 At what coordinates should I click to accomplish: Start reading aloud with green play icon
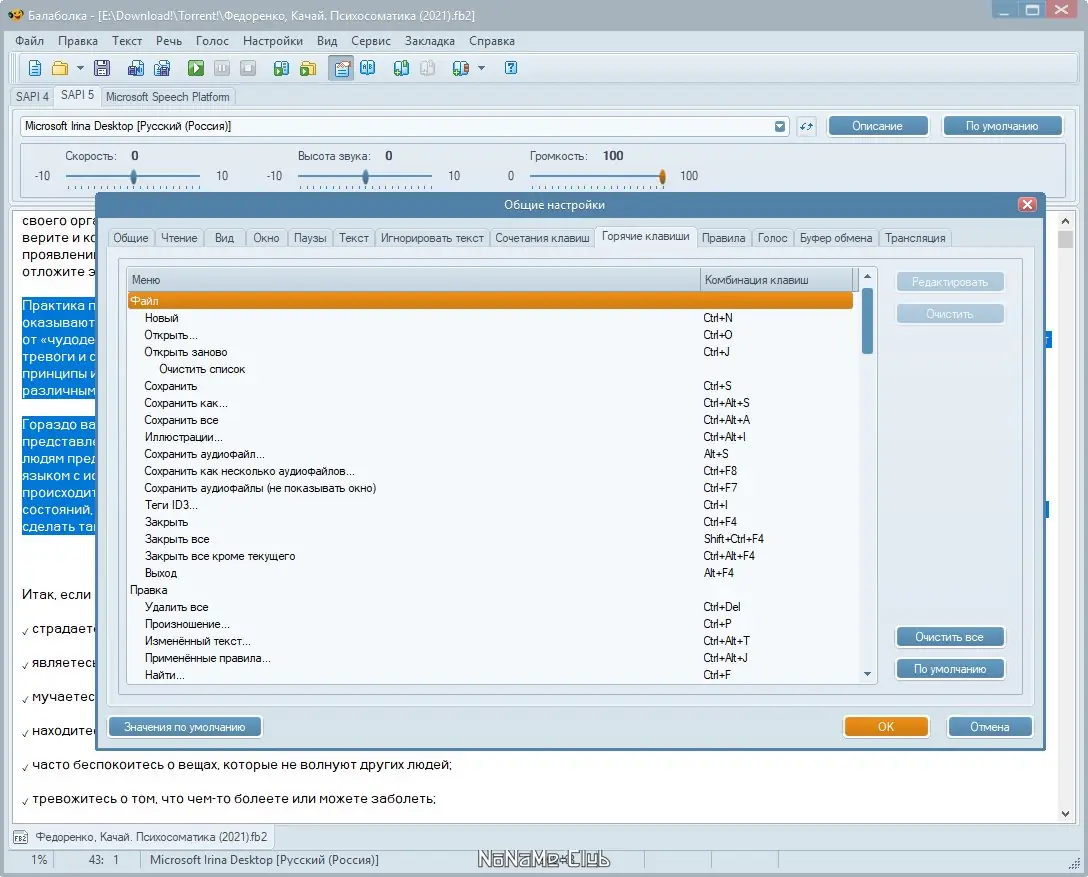click(x=196, y=68)
